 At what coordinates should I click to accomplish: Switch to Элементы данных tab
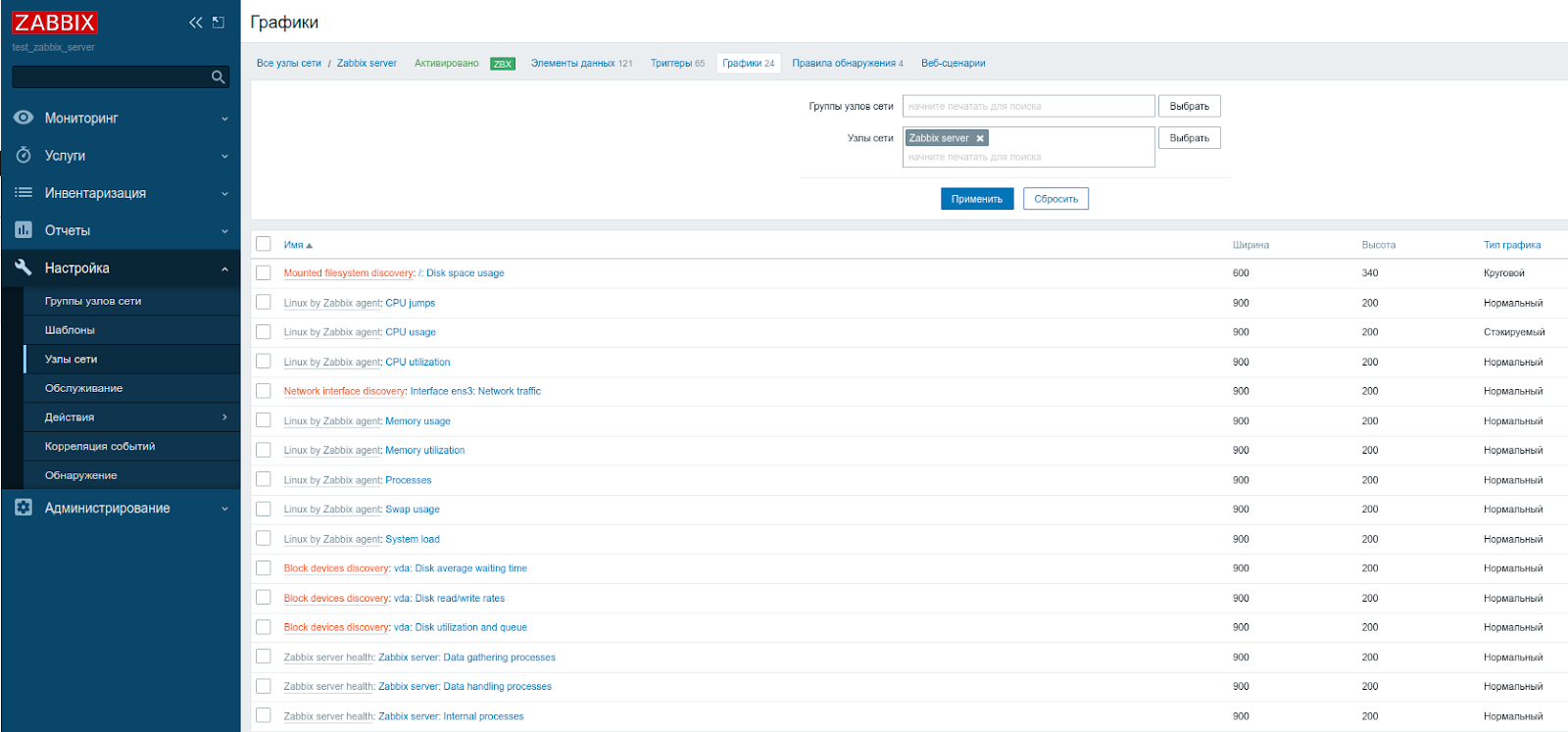[581, 64]
